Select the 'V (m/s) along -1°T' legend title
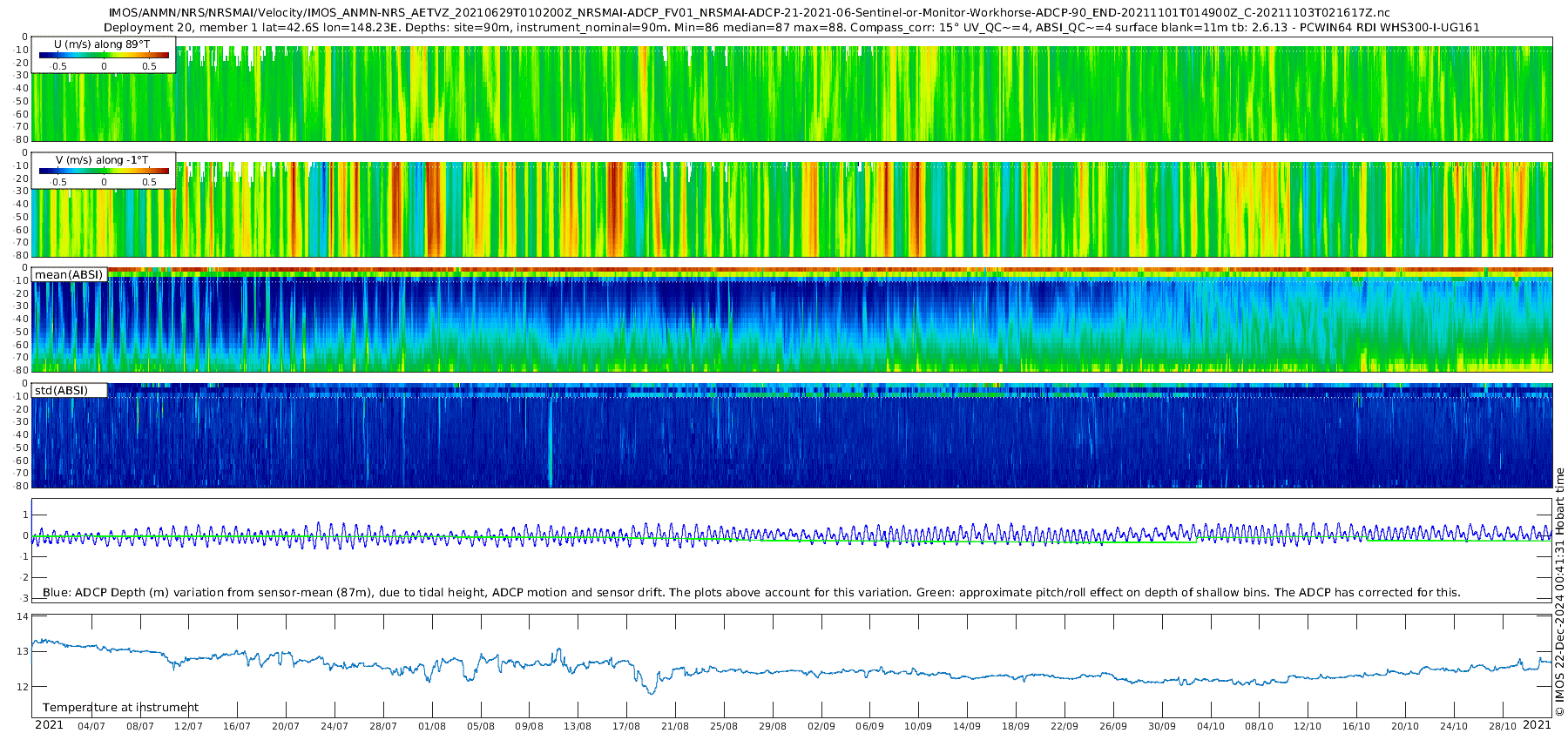This screenshot has height=740, width=1568. (102, 160)
